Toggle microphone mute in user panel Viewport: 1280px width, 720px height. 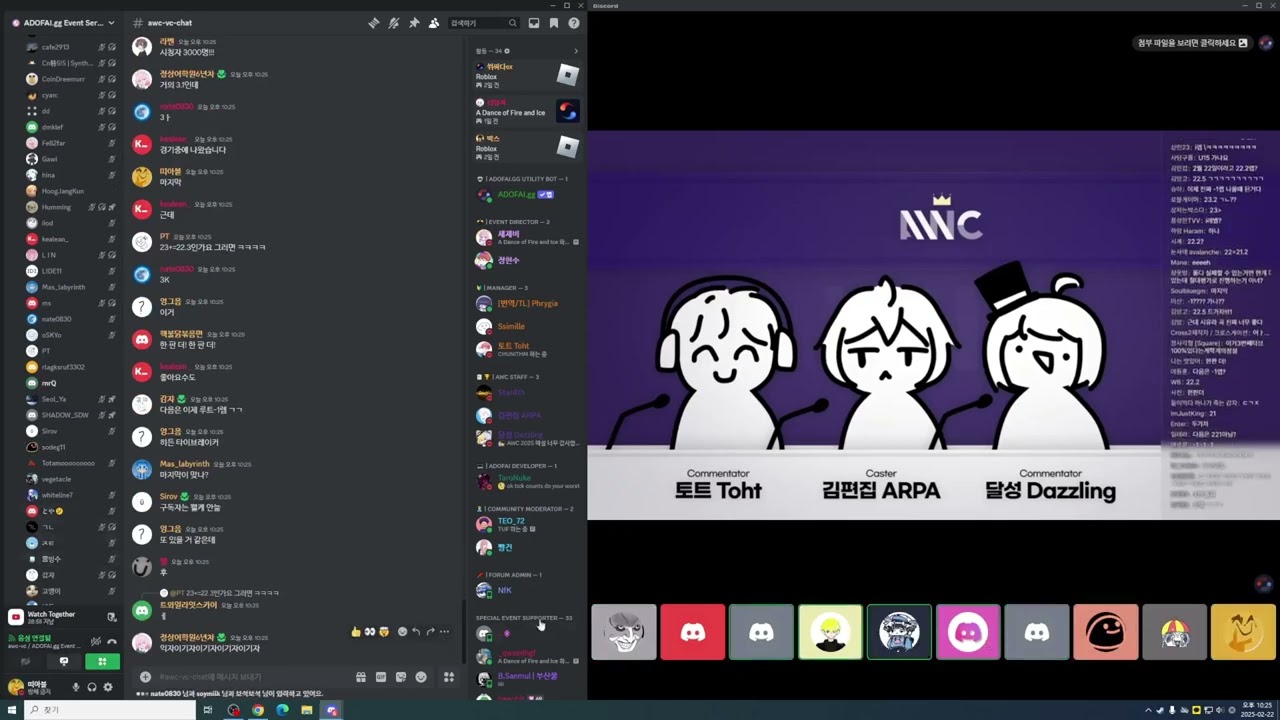[75, 687]
